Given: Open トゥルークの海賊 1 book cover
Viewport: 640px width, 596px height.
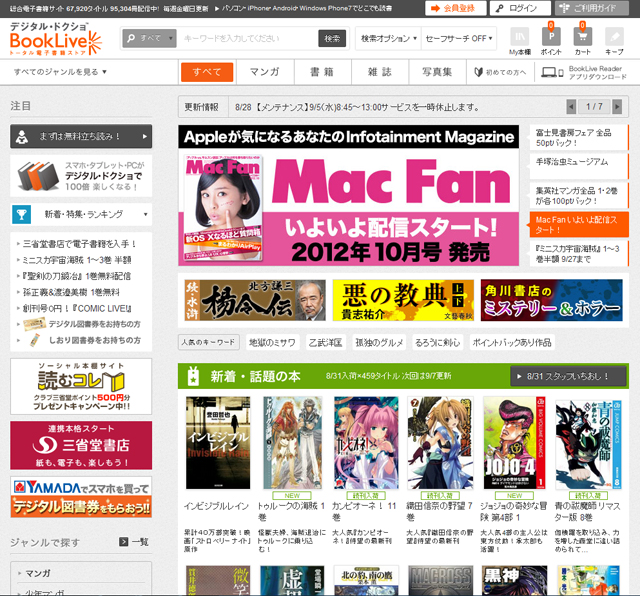Looking at the screenshot, I should click(x=292, y=443).
